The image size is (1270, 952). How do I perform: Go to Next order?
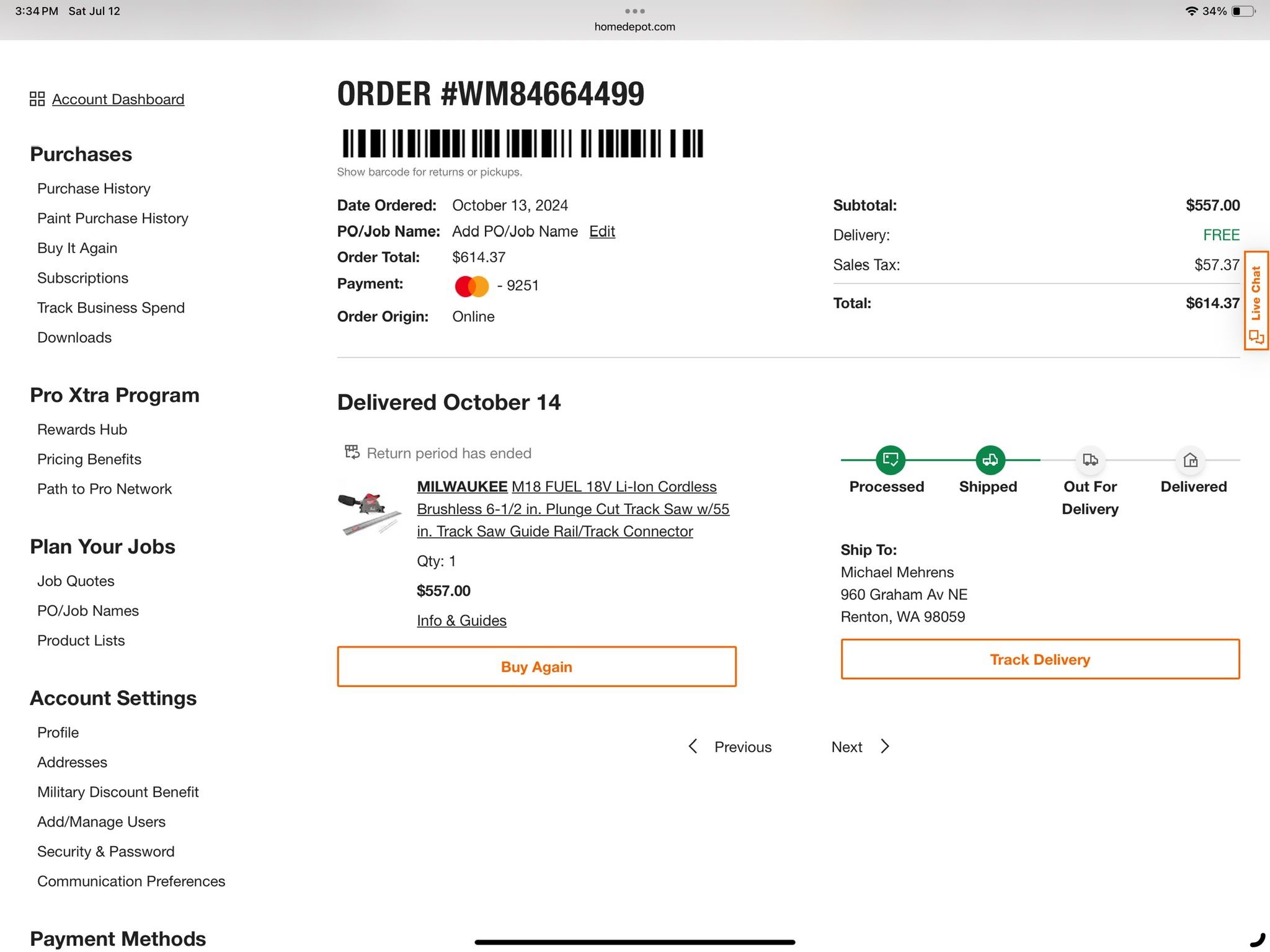[x=861, y=747]
